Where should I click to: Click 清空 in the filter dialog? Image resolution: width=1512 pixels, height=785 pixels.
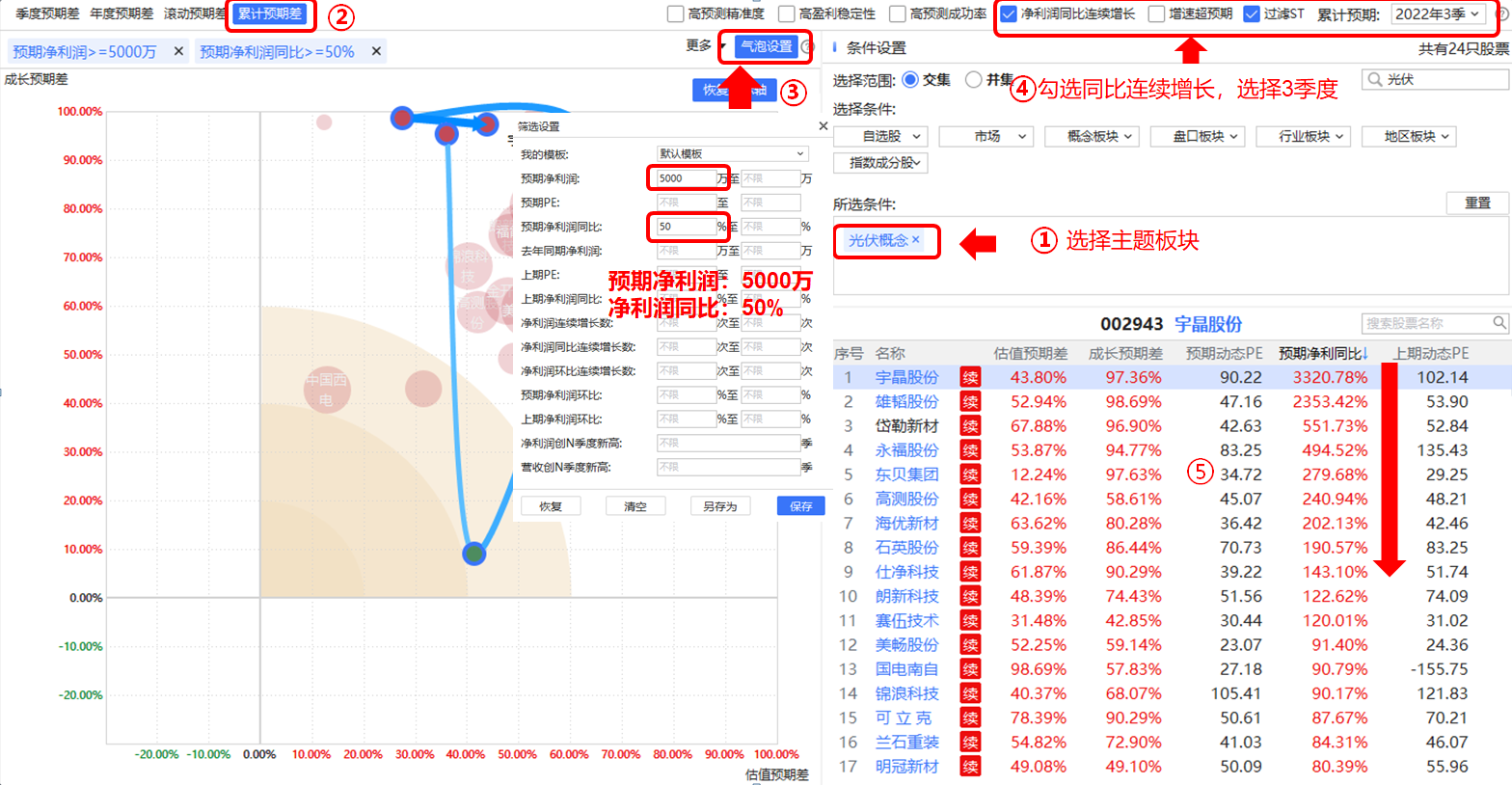(x=635, y=506)
